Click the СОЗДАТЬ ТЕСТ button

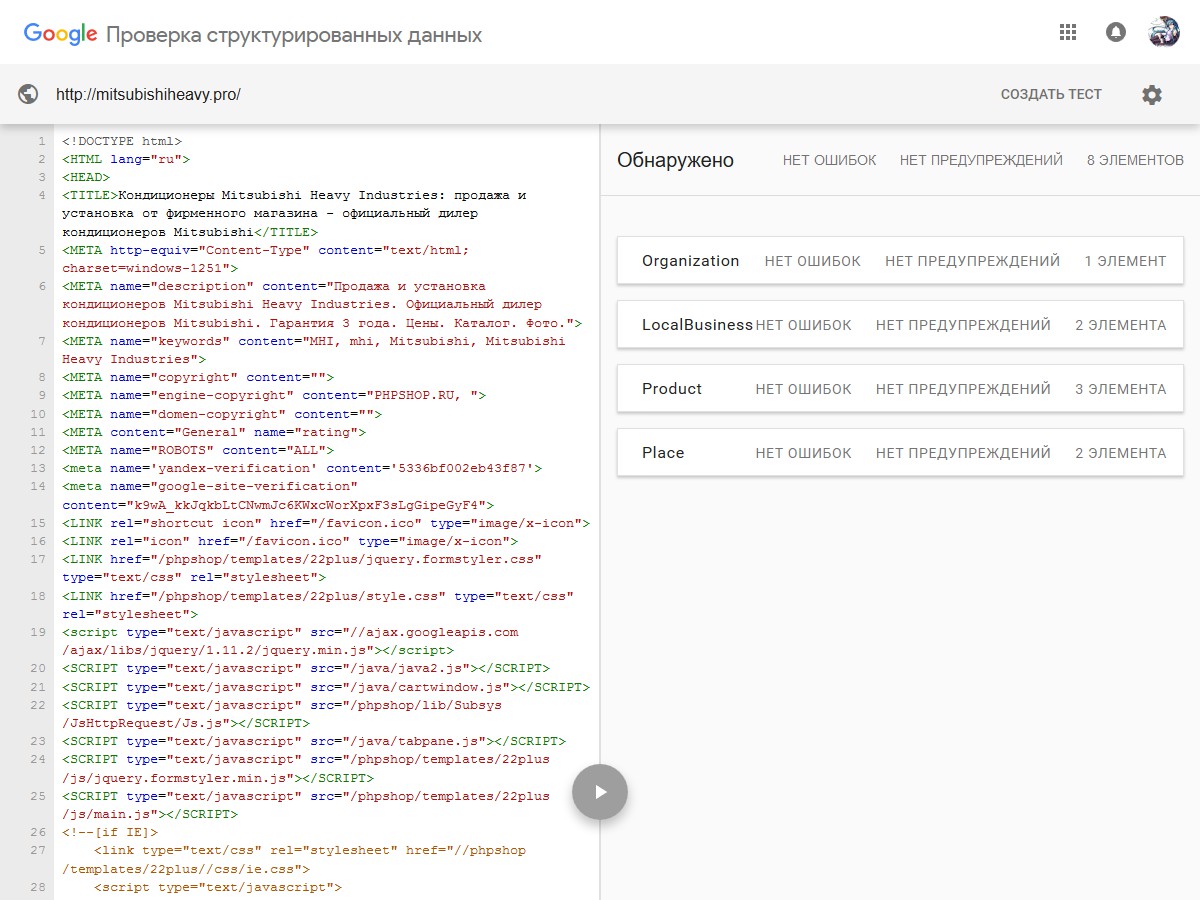(x=1051, y=95)
